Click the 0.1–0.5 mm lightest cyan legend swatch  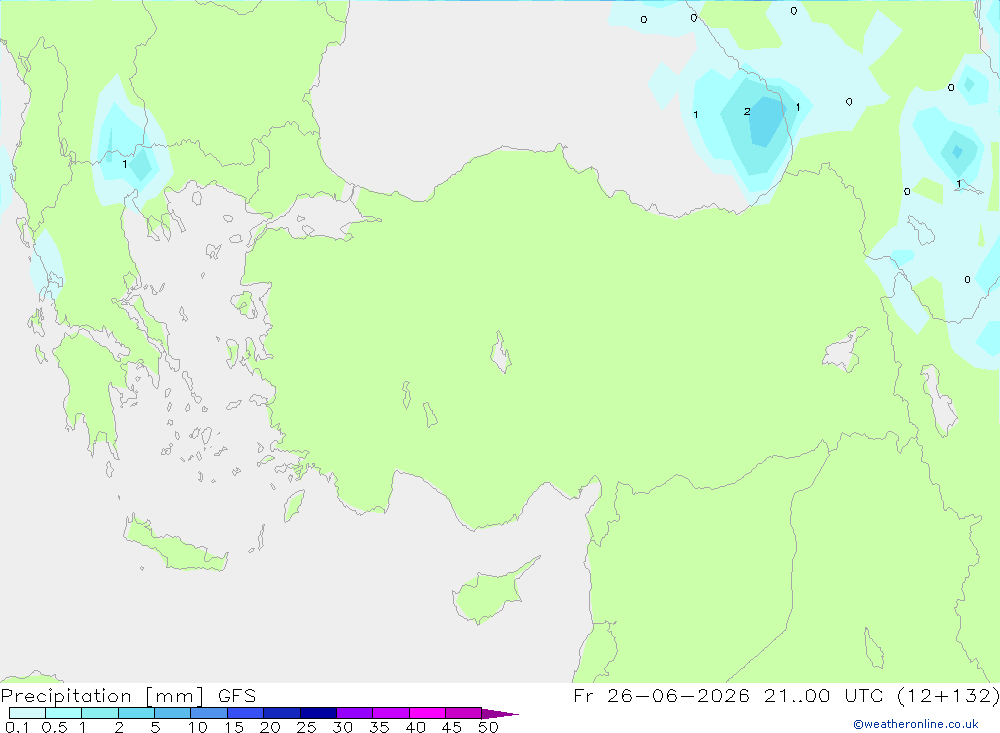click(x=27, y=713)
